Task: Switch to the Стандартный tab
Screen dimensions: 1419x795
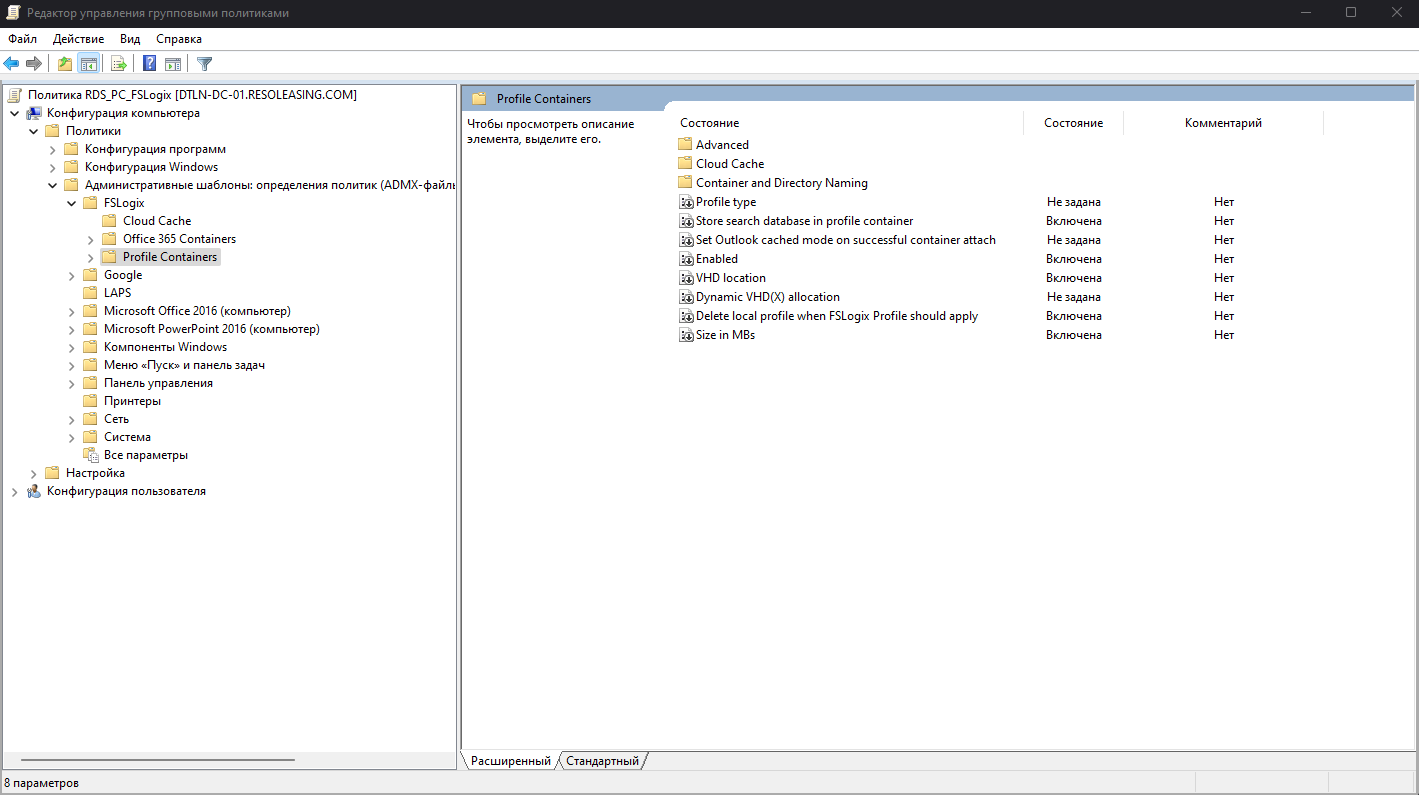Action: [601, 760]
